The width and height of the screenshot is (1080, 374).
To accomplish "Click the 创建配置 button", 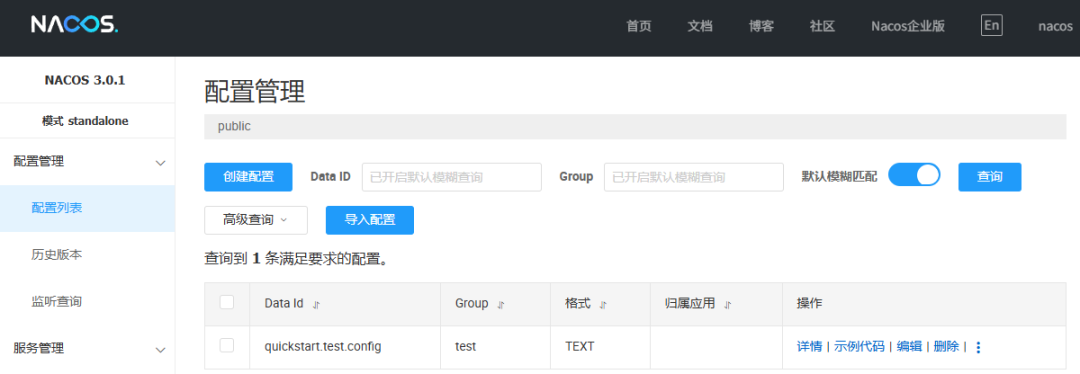I will click(249, 177).
